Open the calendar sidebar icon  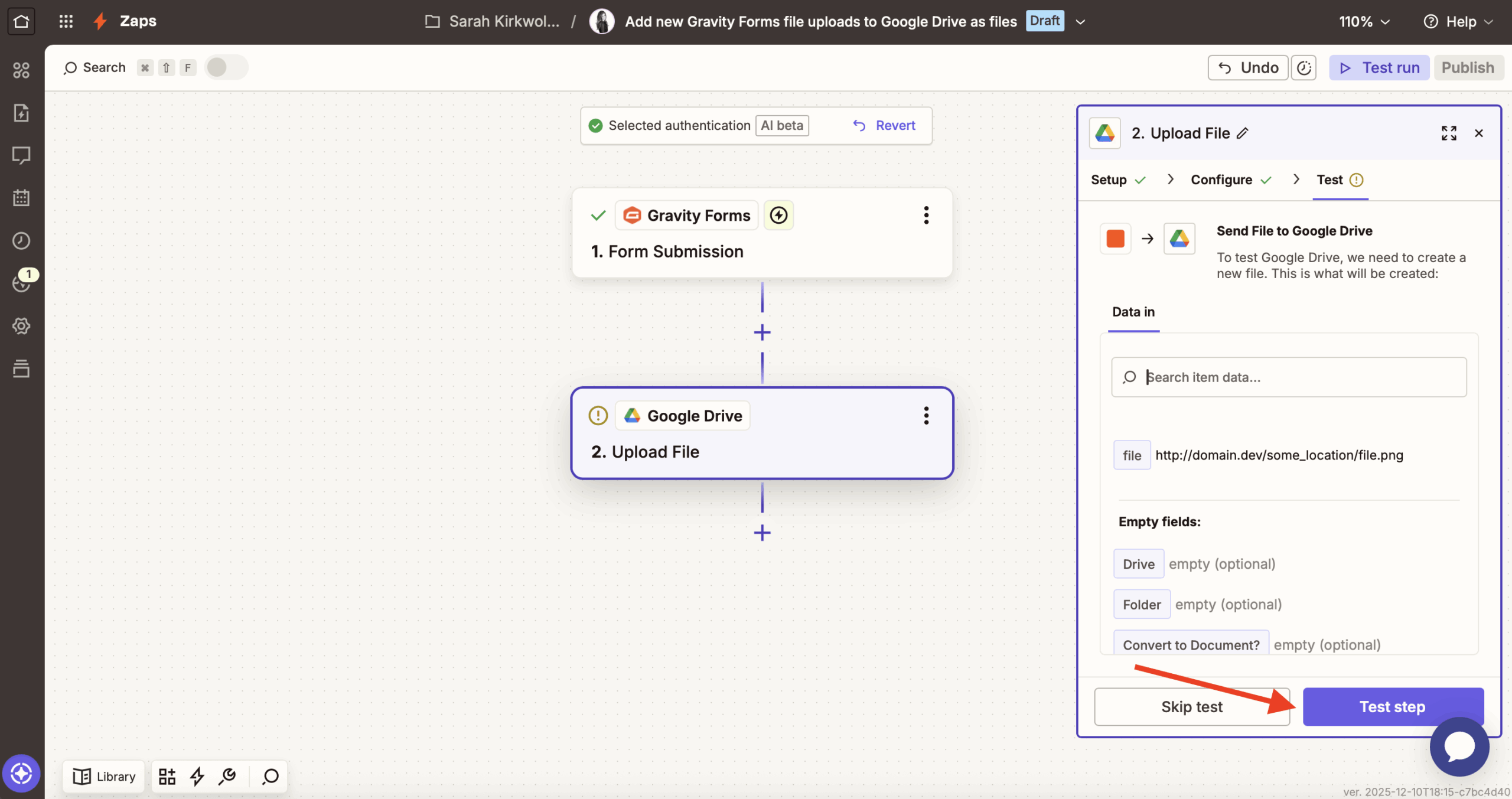21,197
